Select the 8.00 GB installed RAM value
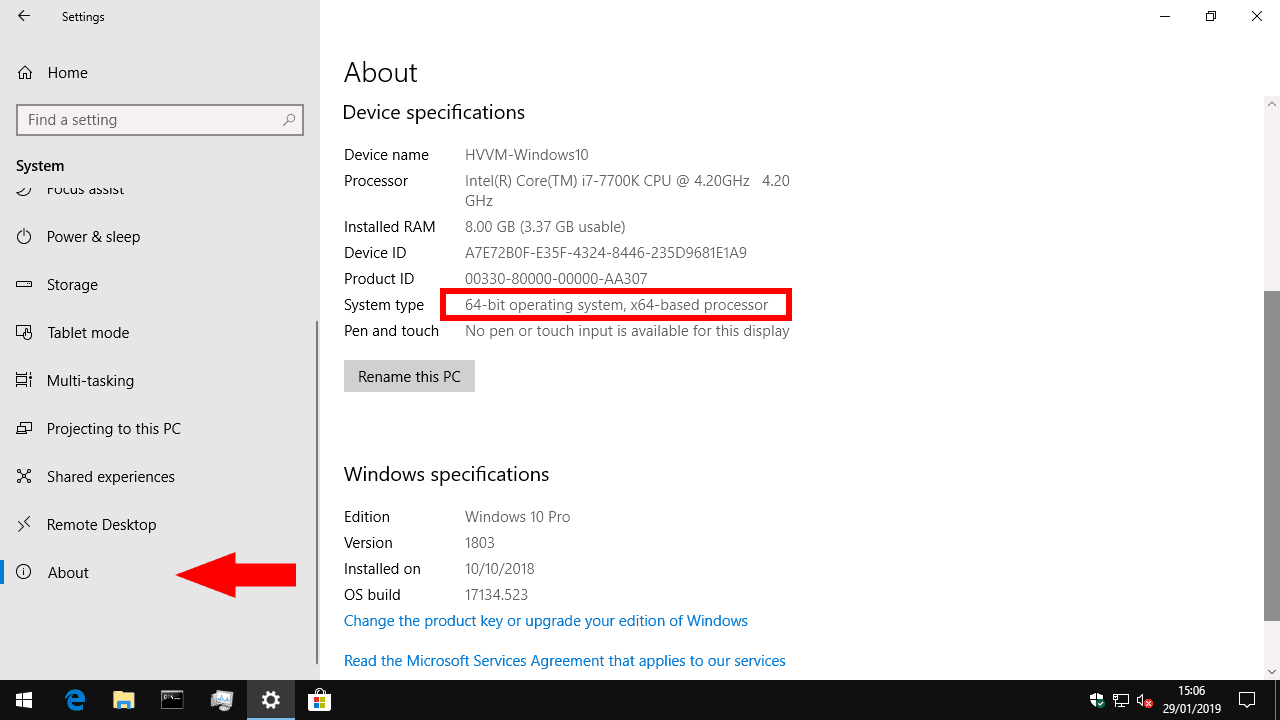This screenshot has height=720, width=1280. point(545,227)
